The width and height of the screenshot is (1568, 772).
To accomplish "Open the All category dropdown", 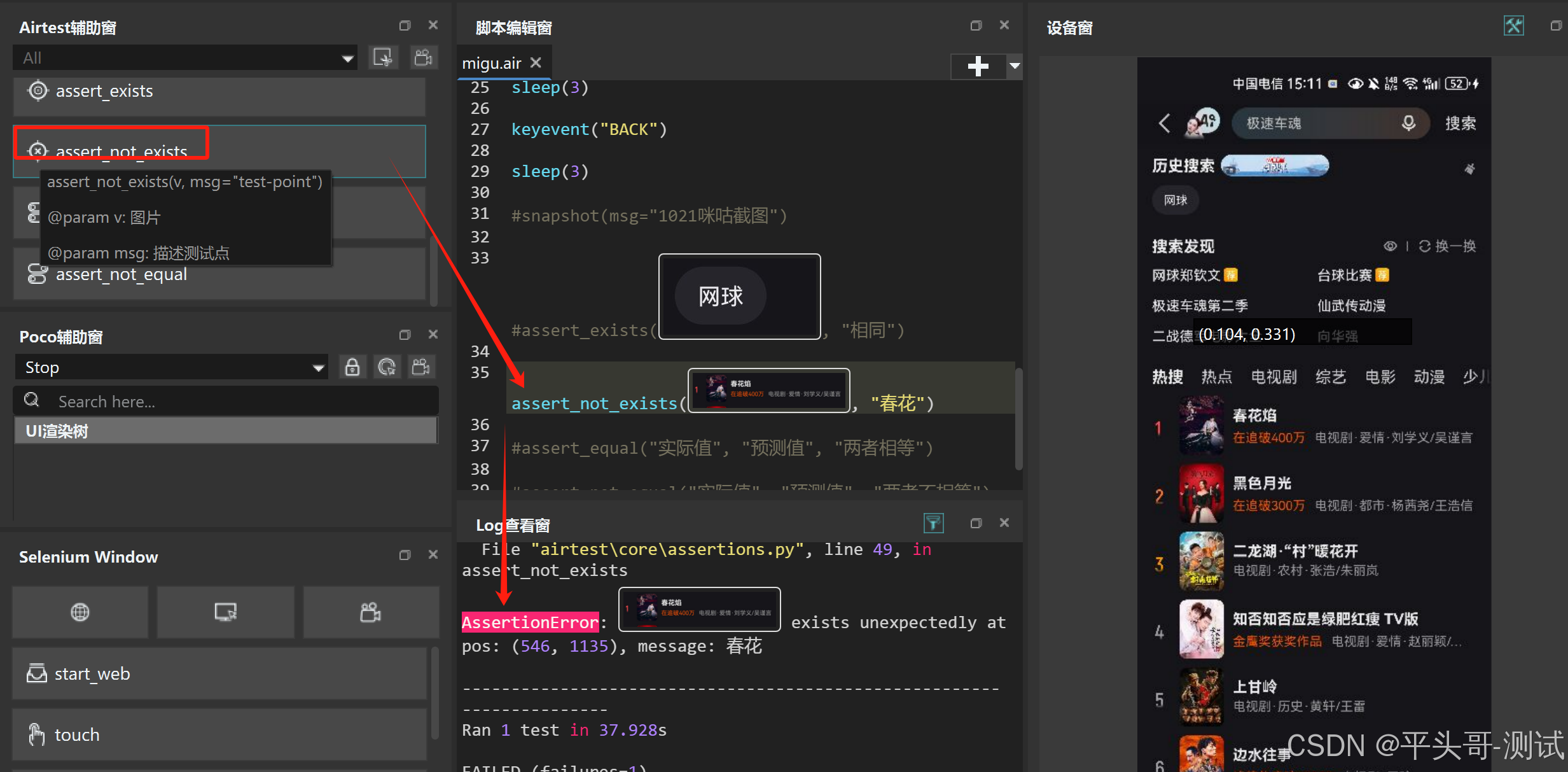I will [184, 58].
